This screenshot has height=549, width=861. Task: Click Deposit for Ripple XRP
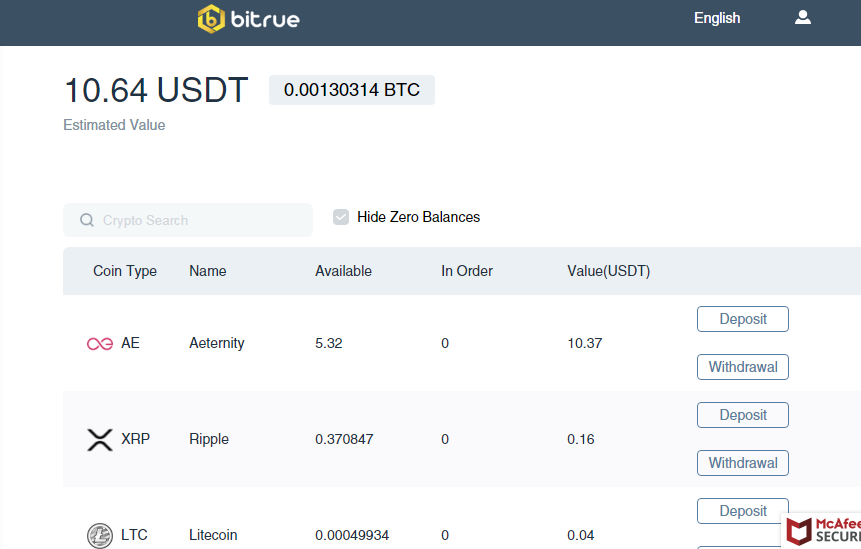[743, 415]
